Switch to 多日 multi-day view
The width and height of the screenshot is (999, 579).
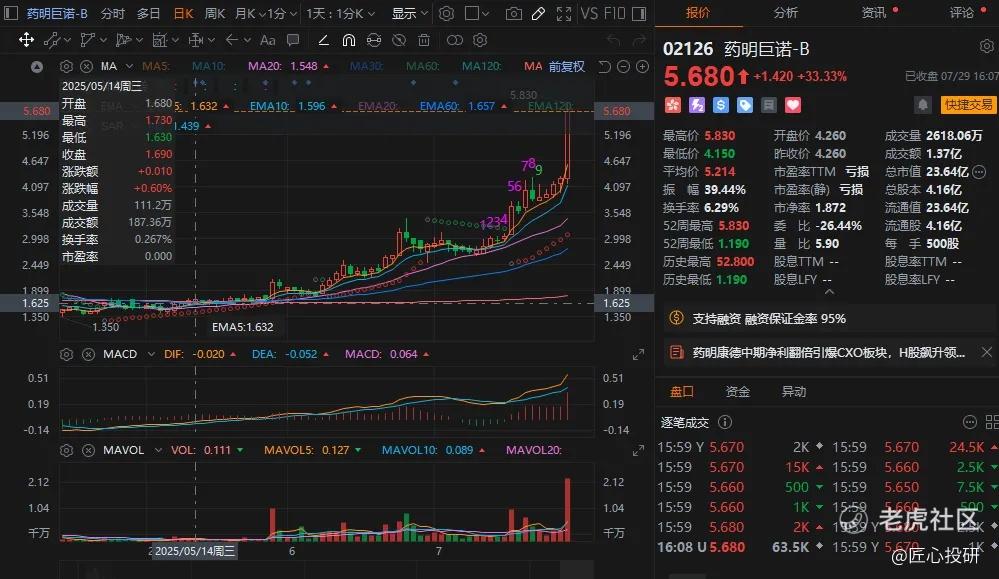tap(148, 13)
